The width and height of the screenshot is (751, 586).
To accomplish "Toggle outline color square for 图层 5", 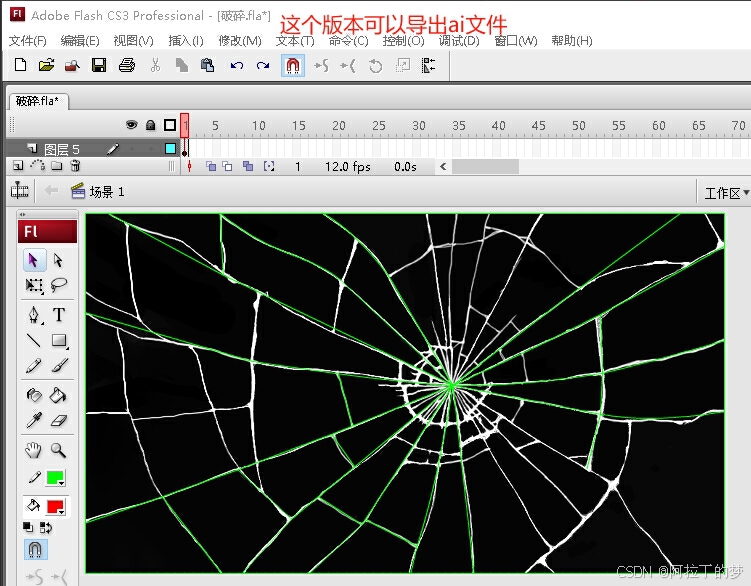I will tap(170, 149).
